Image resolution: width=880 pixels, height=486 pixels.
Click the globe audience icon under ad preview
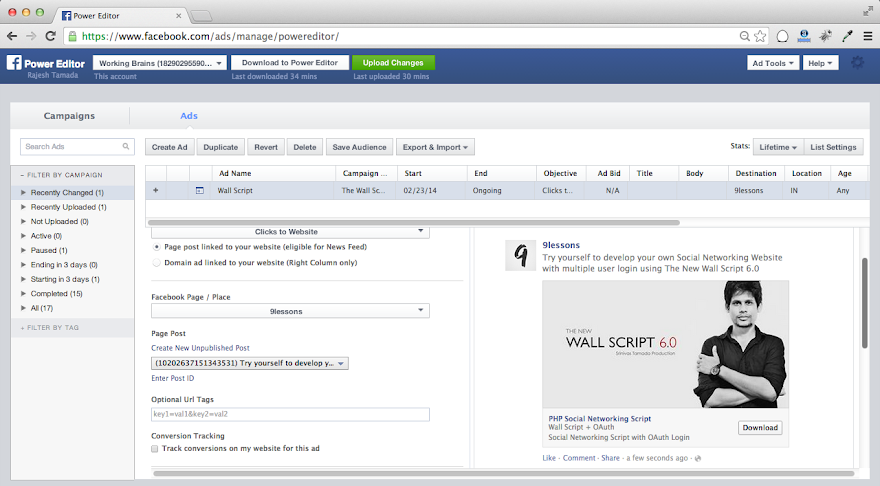coord(698,459)
